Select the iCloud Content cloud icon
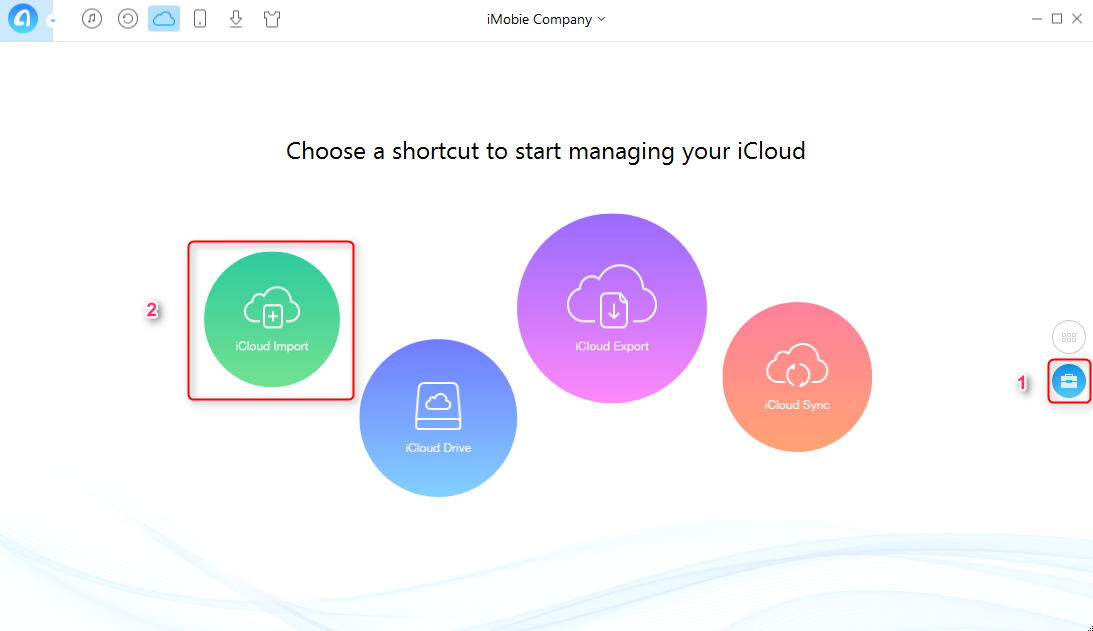The height and width of the screenshot is (631, 1093). point(164,19)
